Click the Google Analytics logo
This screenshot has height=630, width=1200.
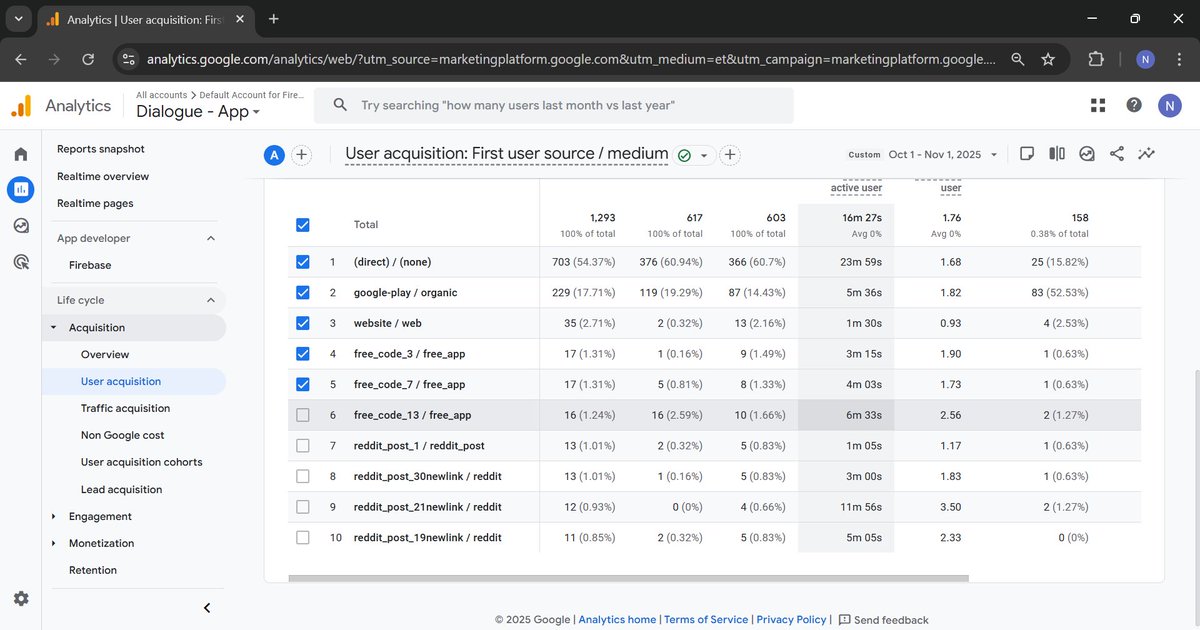(x=18, y=105)
